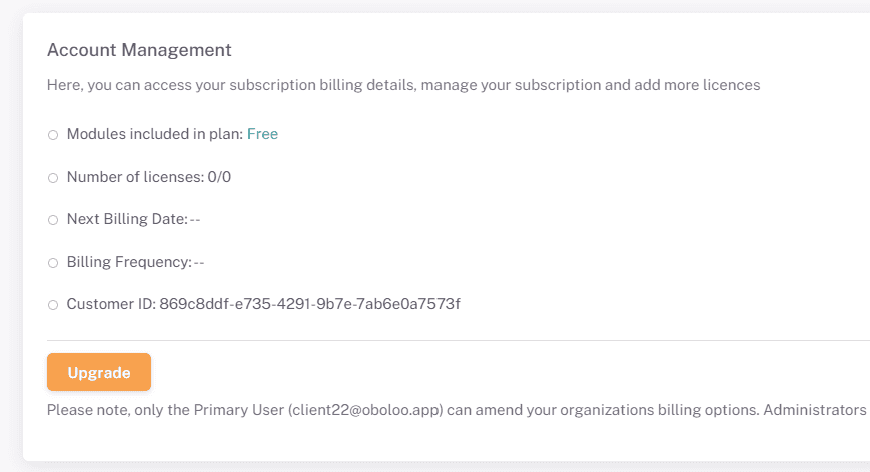
Task: Select the 0/0 licenses count value
Action: click(219, 177)
